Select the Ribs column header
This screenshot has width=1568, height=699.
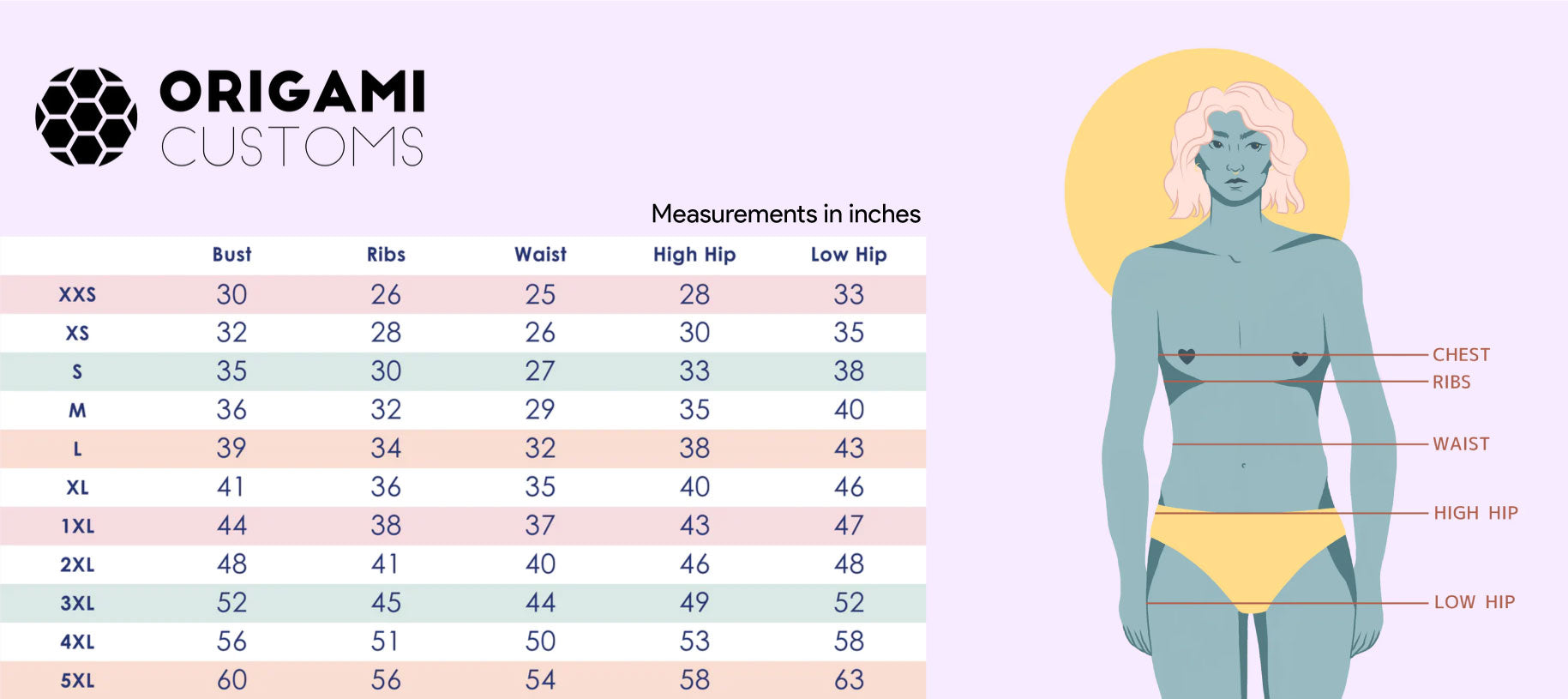[x=386, y=255]
